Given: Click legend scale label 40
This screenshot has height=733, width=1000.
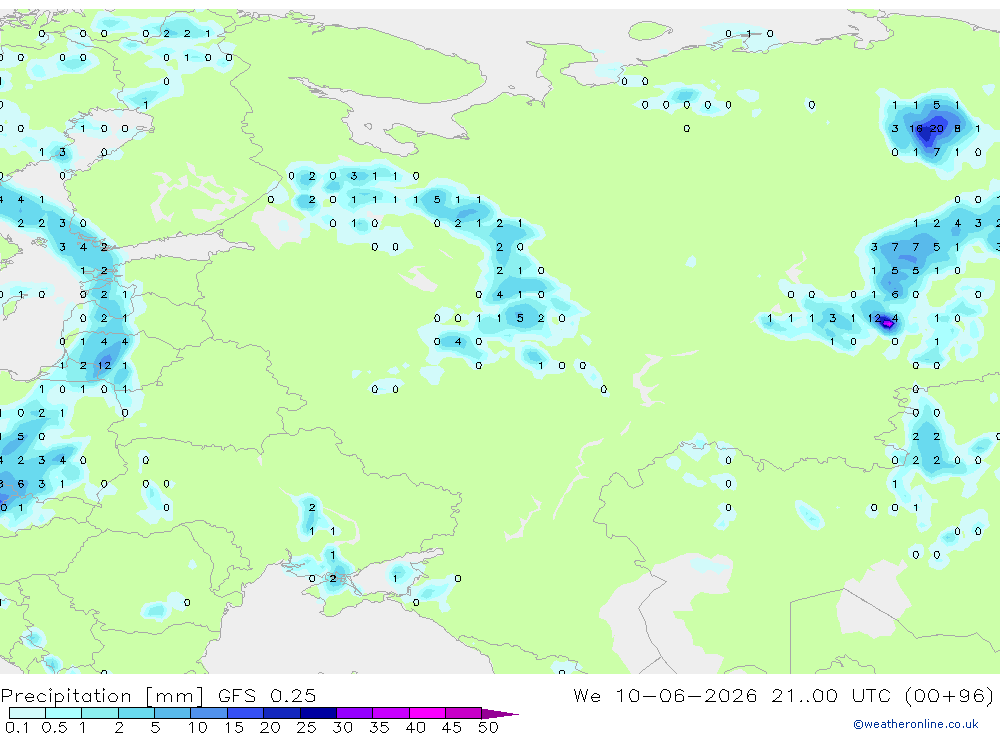Looking at the screenshot, I should click(x=416, y=727).
